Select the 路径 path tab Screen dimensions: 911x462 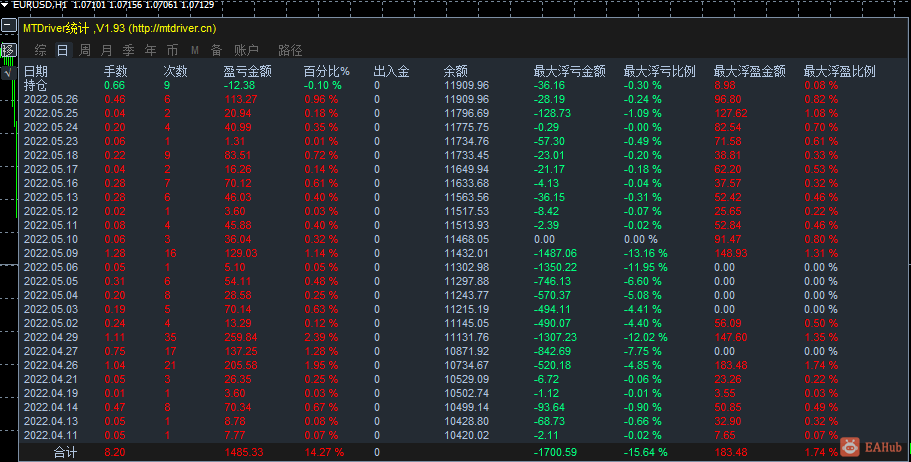point(290,50)
